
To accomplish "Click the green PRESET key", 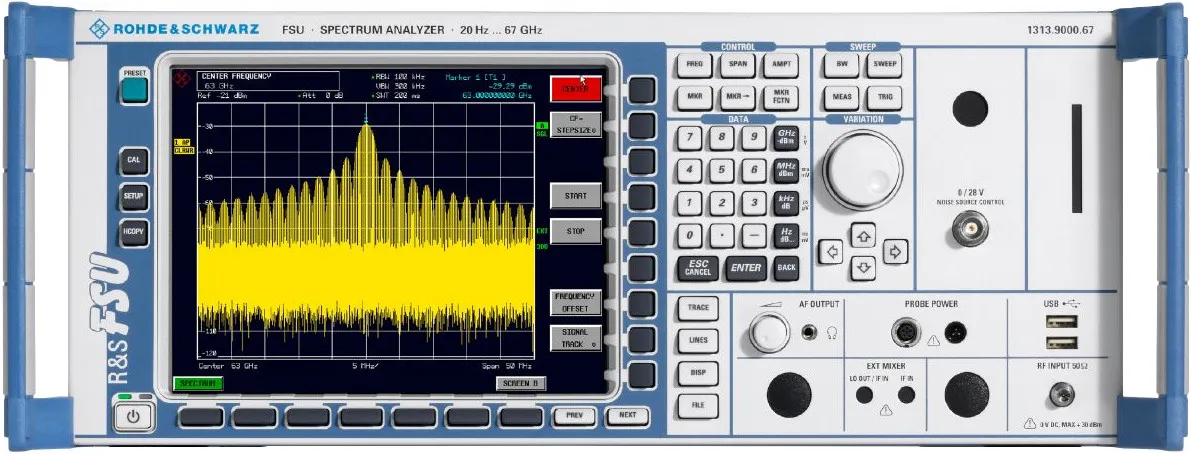I will (134, 89).
